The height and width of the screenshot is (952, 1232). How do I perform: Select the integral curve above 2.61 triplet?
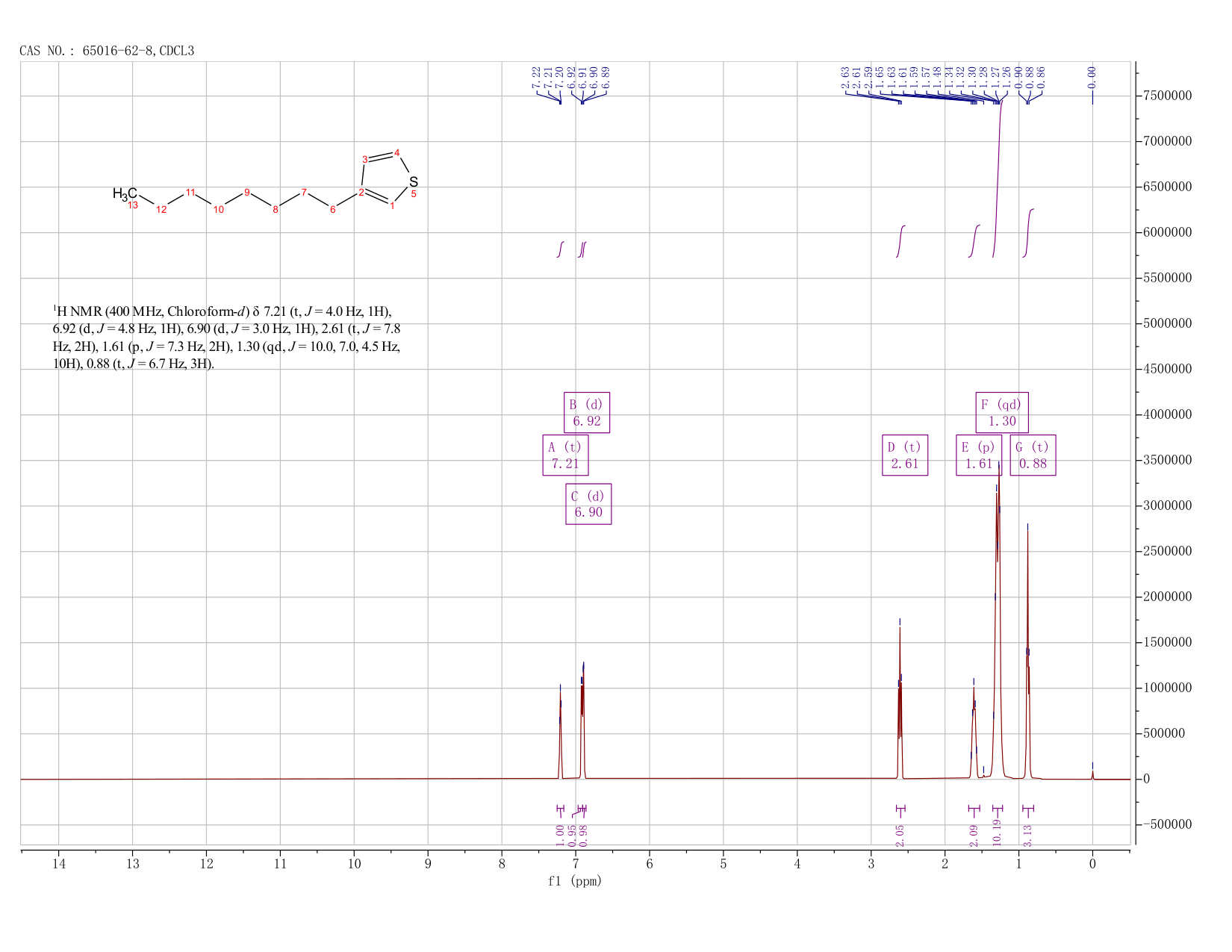click(901, 241)
